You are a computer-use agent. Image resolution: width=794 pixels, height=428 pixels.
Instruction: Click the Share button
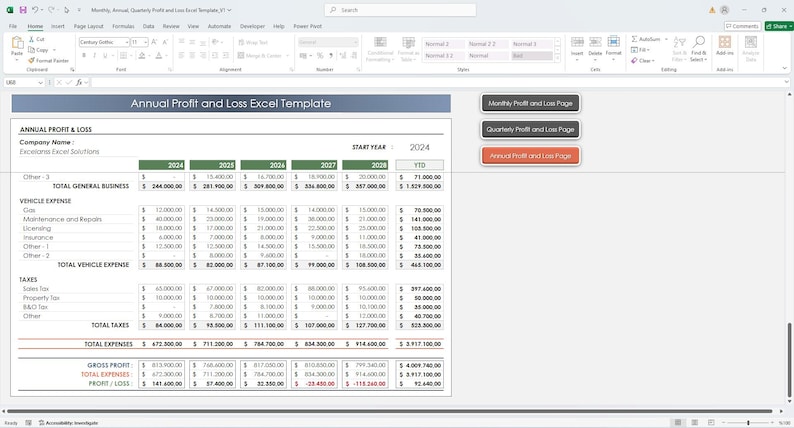pyautogui.click(x=779, y=26)
